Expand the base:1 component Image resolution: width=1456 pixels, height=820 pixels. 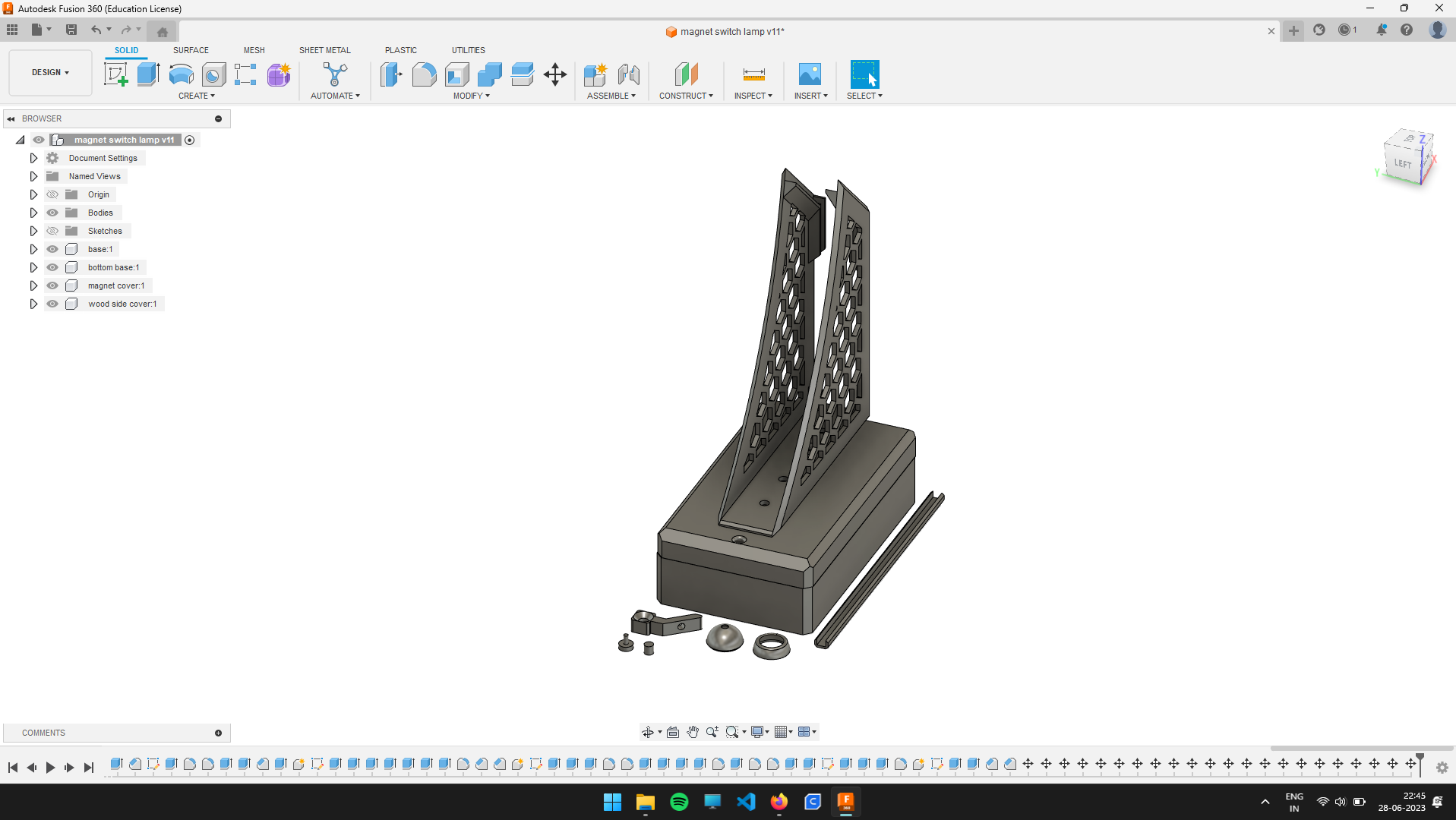pos(33,249)
